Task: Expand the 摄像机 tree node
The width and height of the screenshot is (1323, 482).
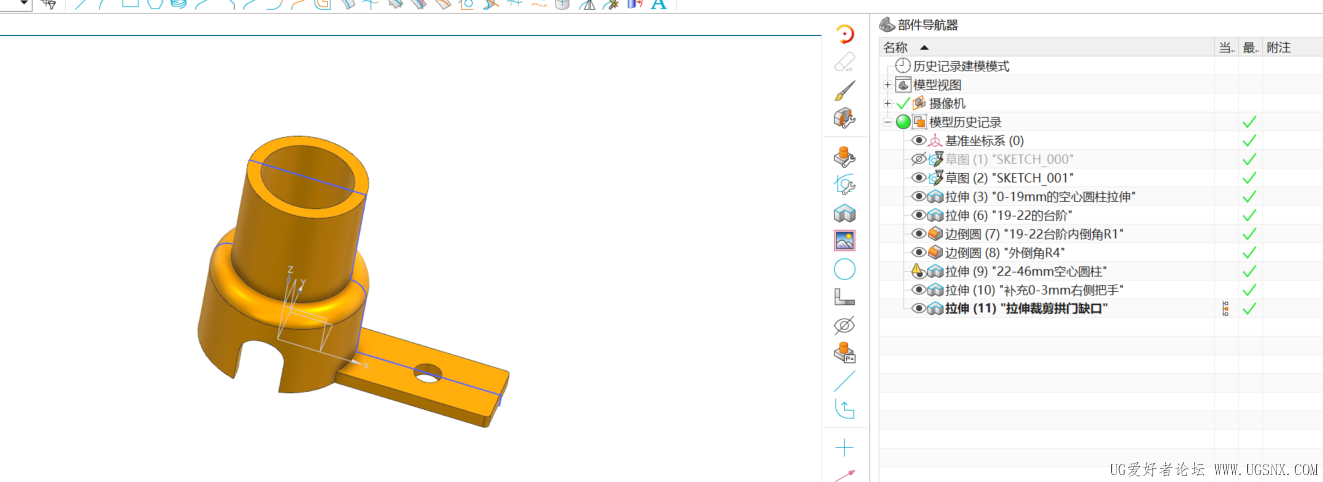Action: (887, 103)
